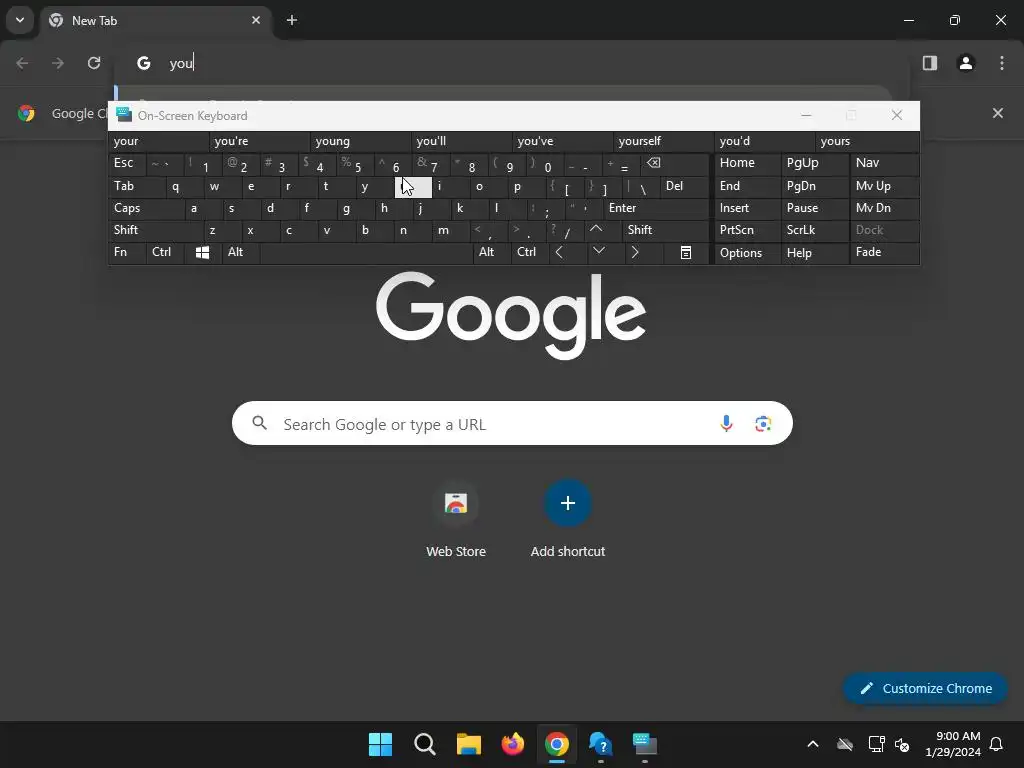Toggle the Caps key on keyboard
Viewport: 1024px width, 768px height.
click(146, 208)
